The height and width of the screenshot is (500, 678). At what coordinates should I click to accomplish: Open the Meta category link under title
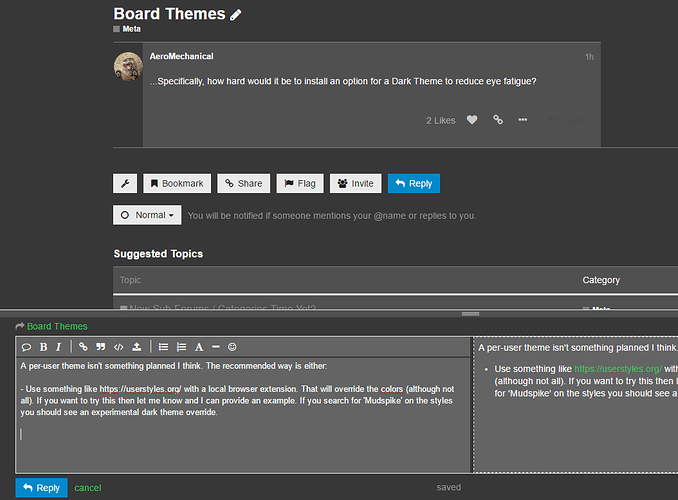[x=127, y=29]
